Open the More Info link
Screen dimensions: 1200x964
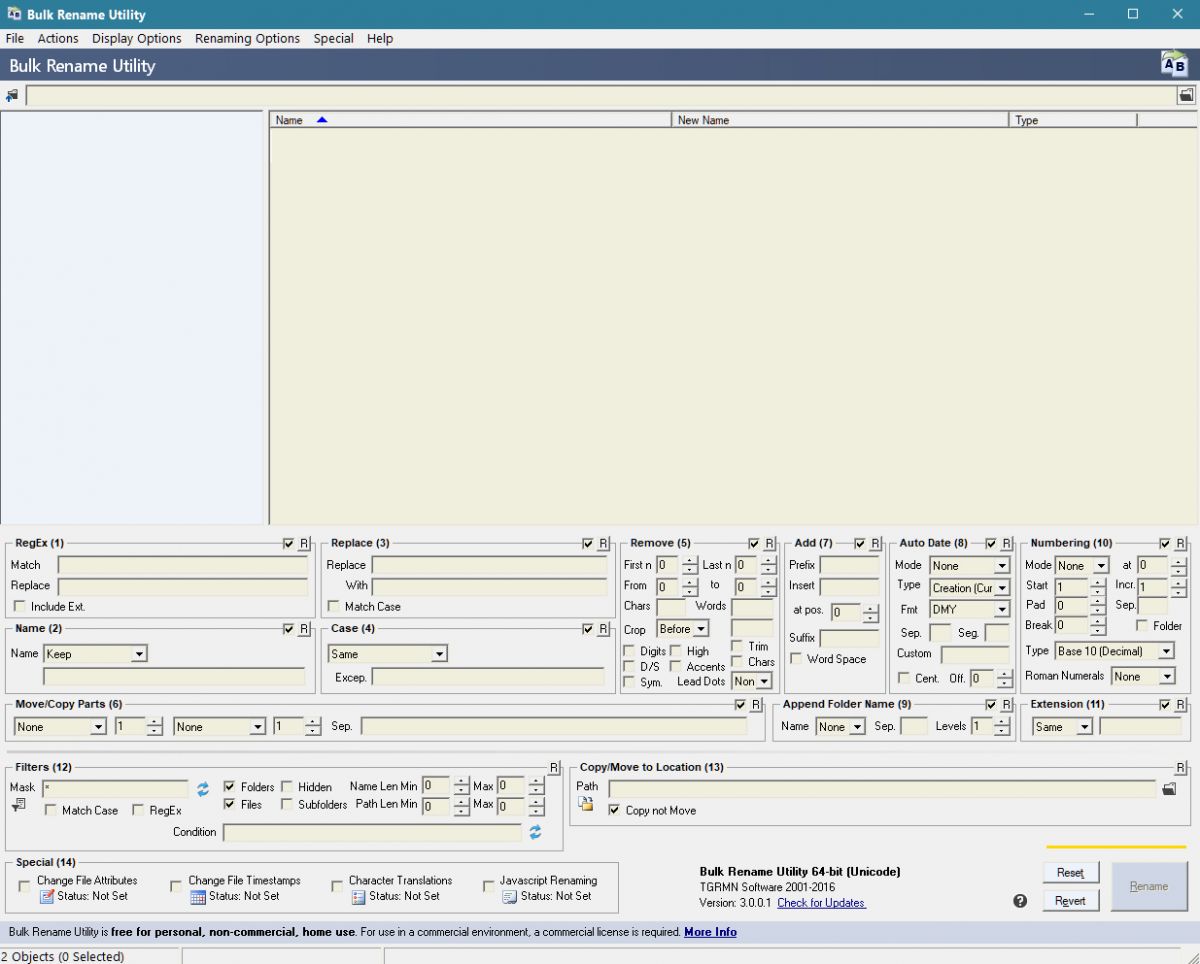coord(710,932)
